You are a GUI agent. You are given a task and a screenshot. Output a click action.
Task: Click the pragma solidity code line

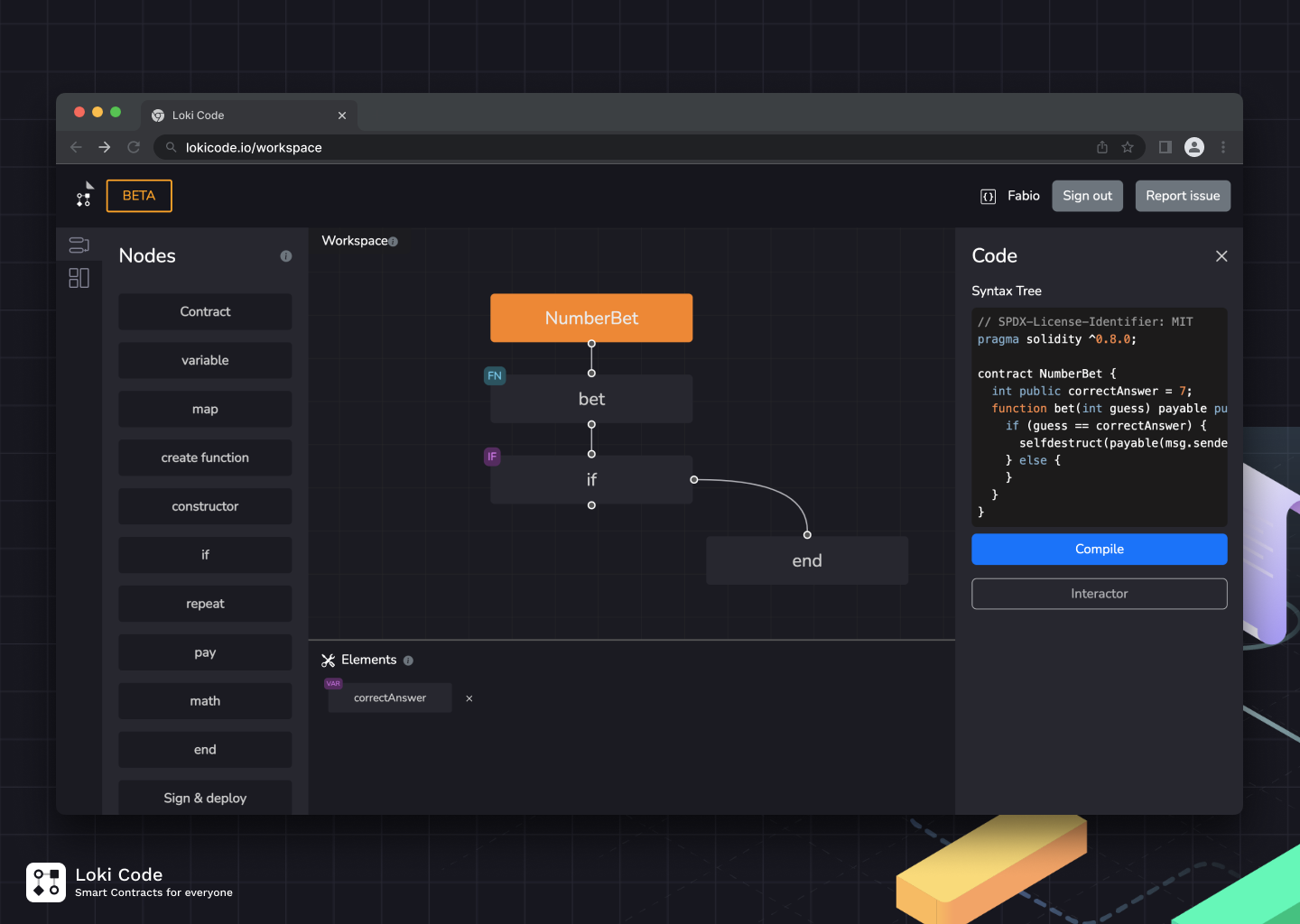[1057, 339]
